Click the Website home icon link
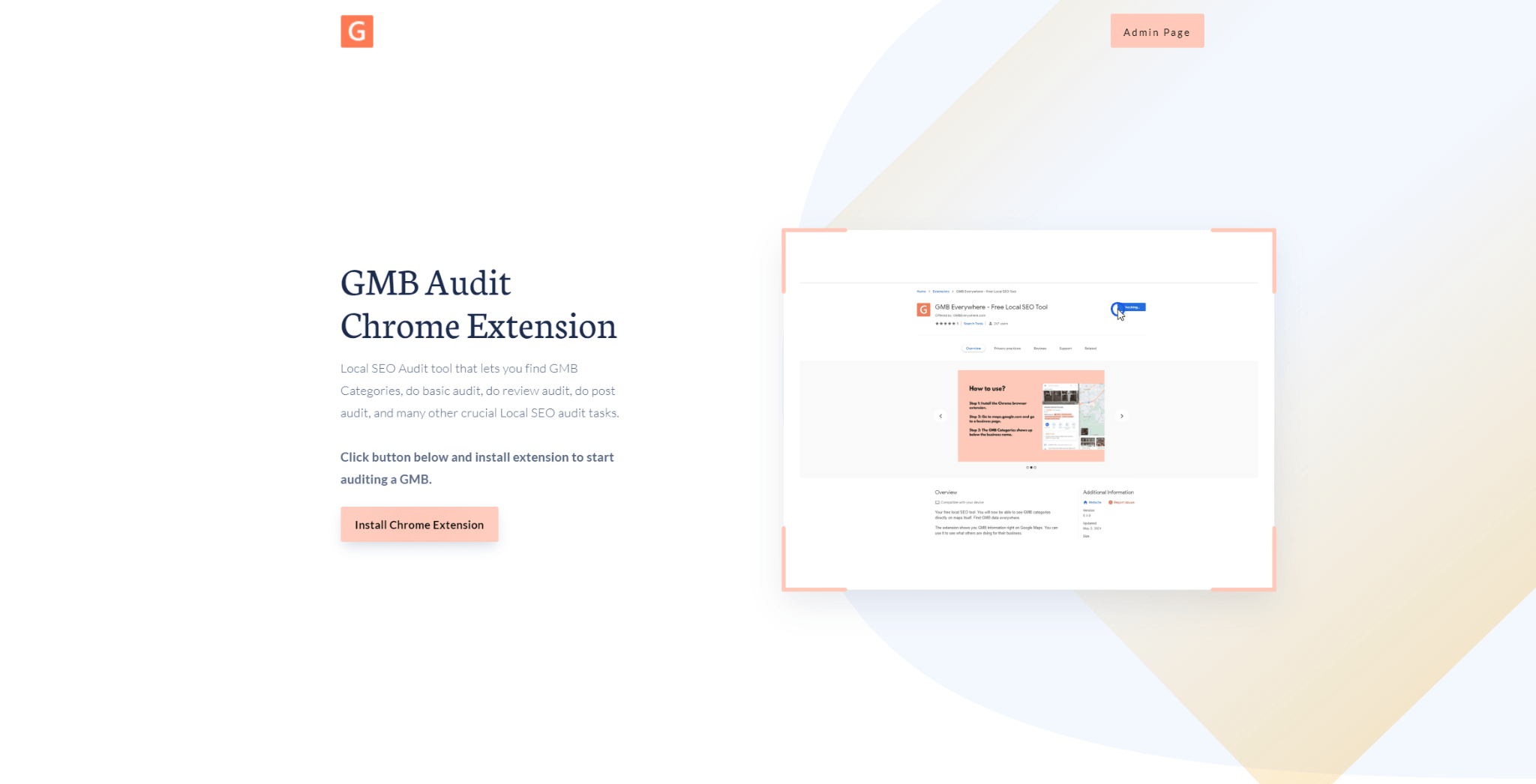Image resolution: width=1536 pixels, height=784 pixels. tap(1085, 502)
